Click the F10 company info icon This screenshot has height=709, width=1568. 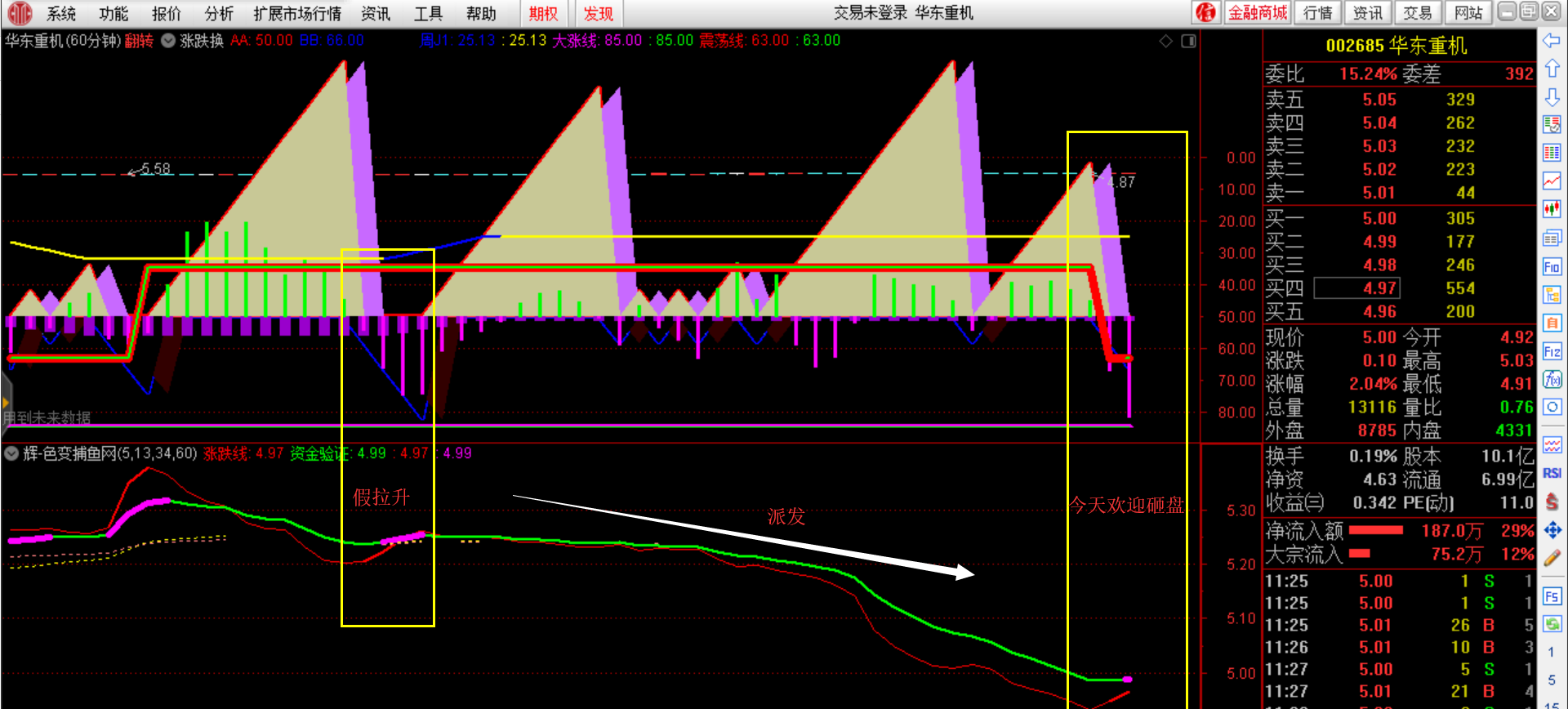(x=1552, y=267)
